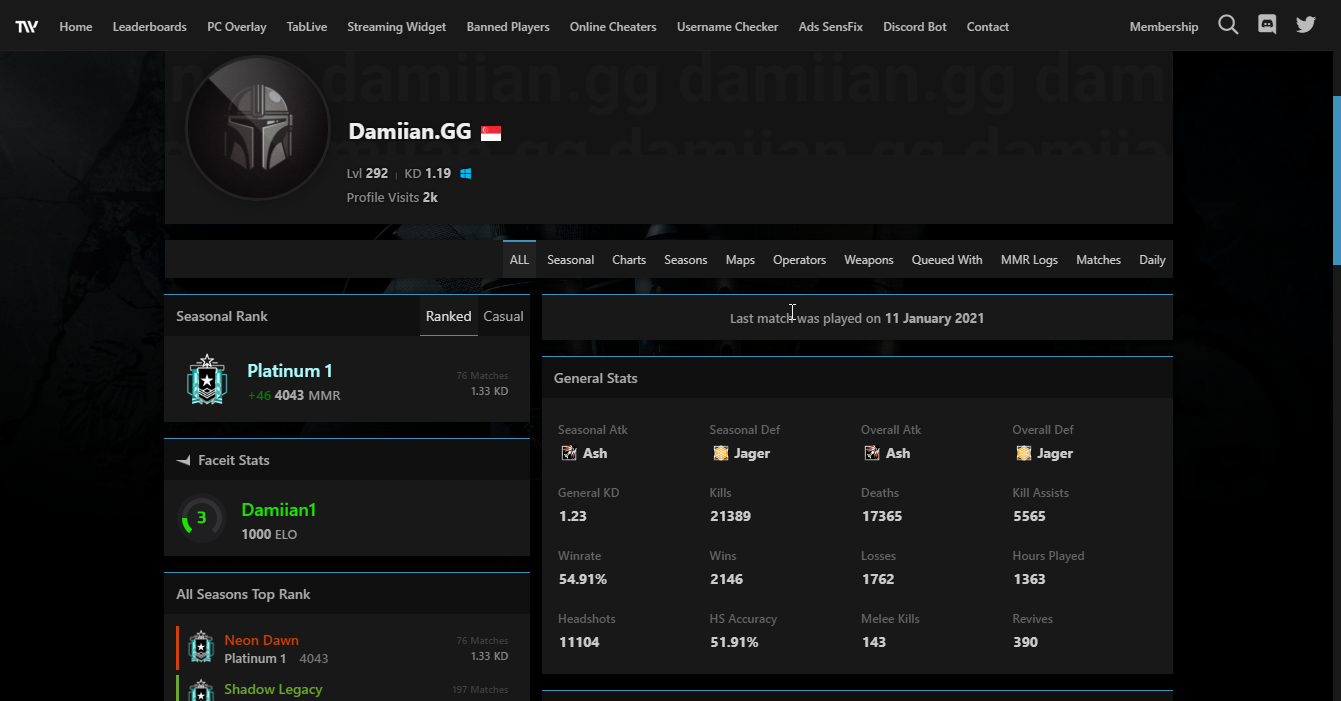Click the page's vertical scrollbar thumb

click(x=1336, y=180)
